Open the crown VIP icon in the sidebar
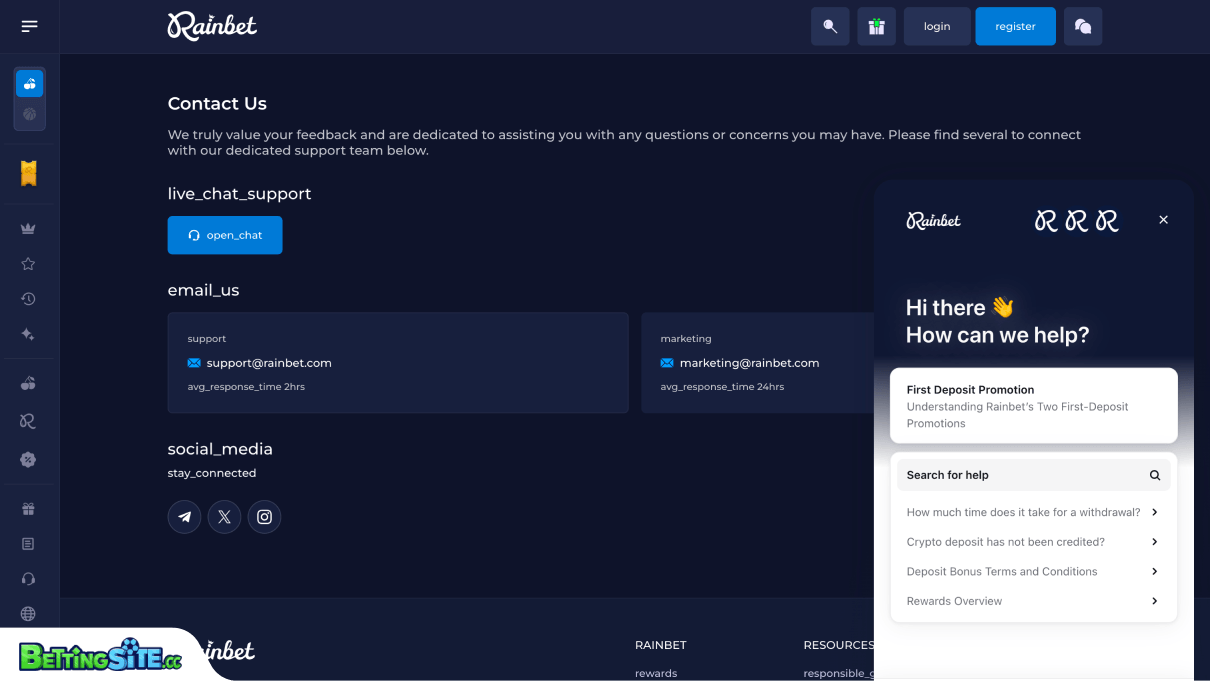This screenshot has height=681, width=1210. (x=28, y=229)
